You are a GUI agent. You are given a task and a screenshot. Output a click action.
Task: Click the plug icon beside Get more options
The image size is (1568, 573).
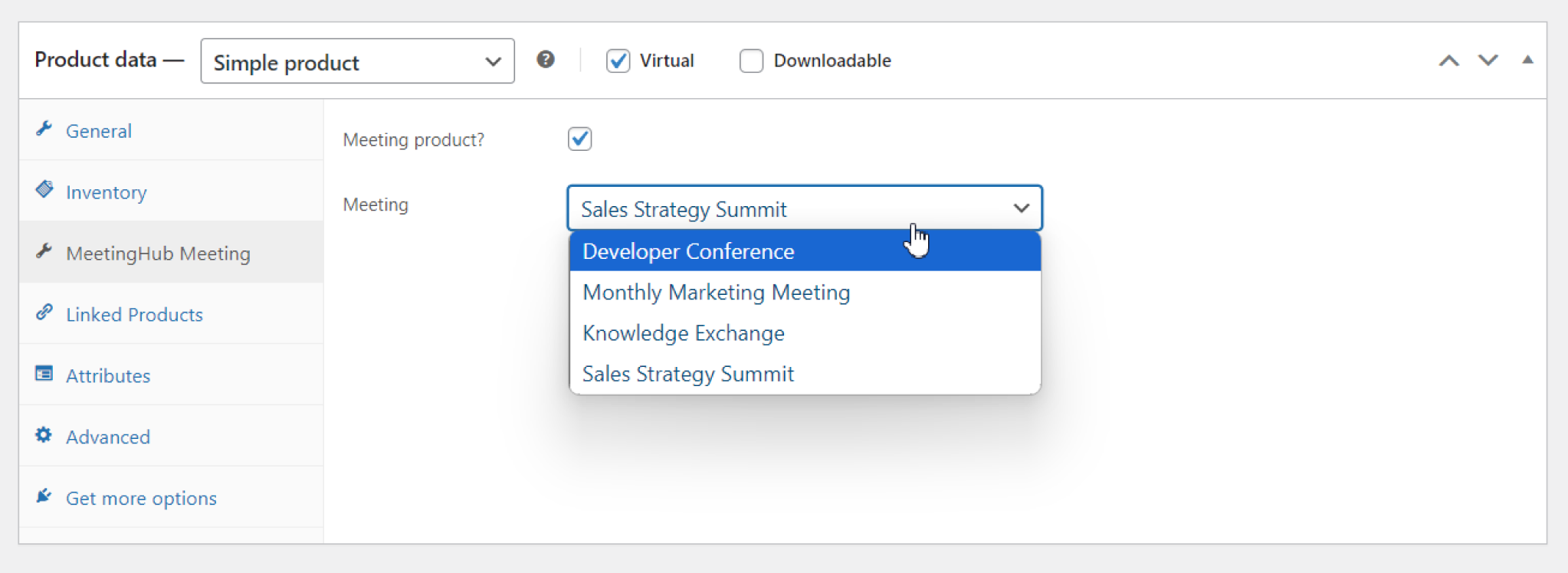click(44, 496)
